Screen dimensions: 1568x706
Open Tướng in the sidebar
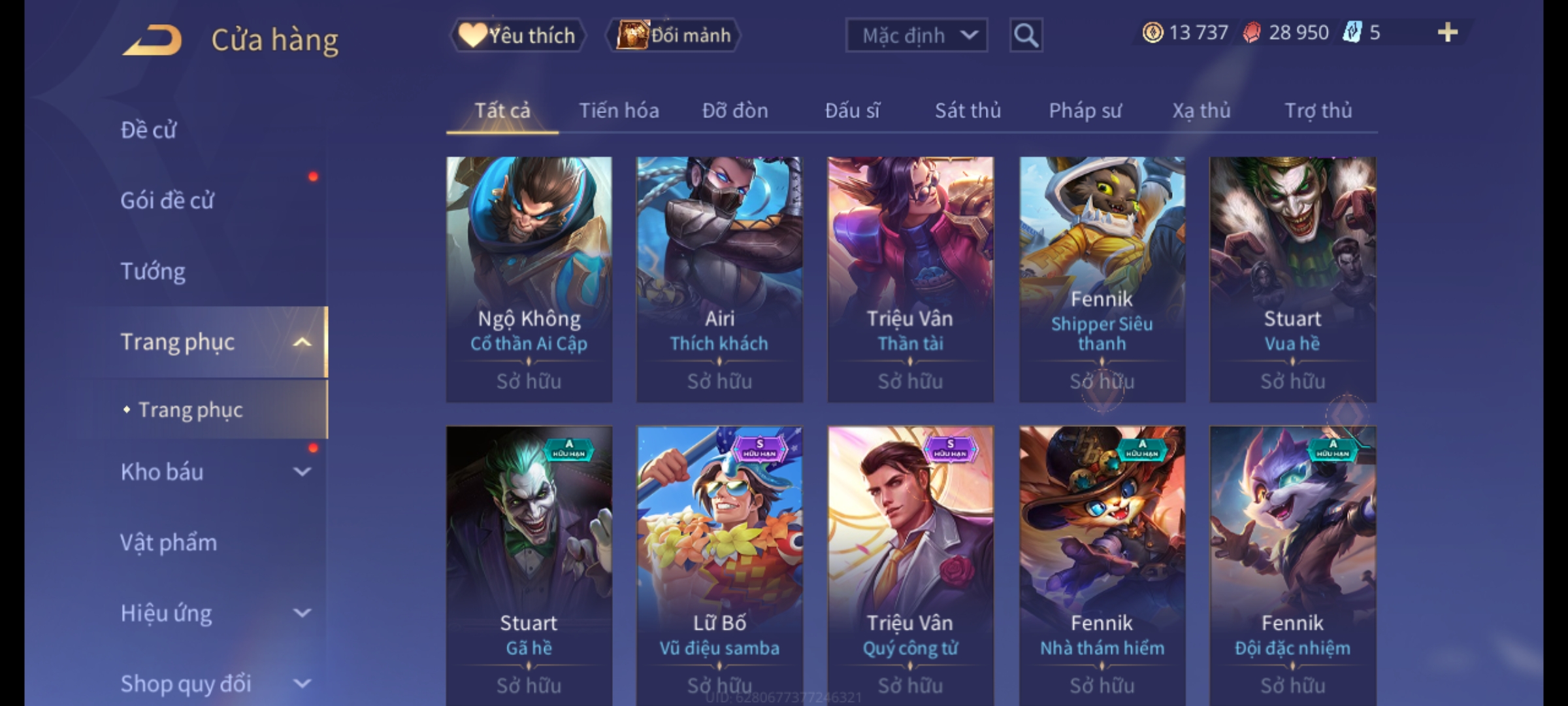[153, 271]
